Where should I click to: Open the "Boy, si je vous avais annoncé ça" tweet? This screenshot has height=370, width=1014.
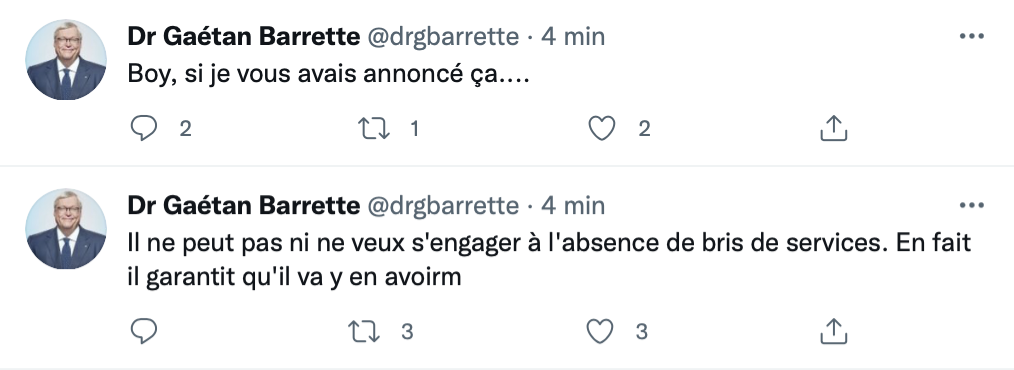pos(329,75)
